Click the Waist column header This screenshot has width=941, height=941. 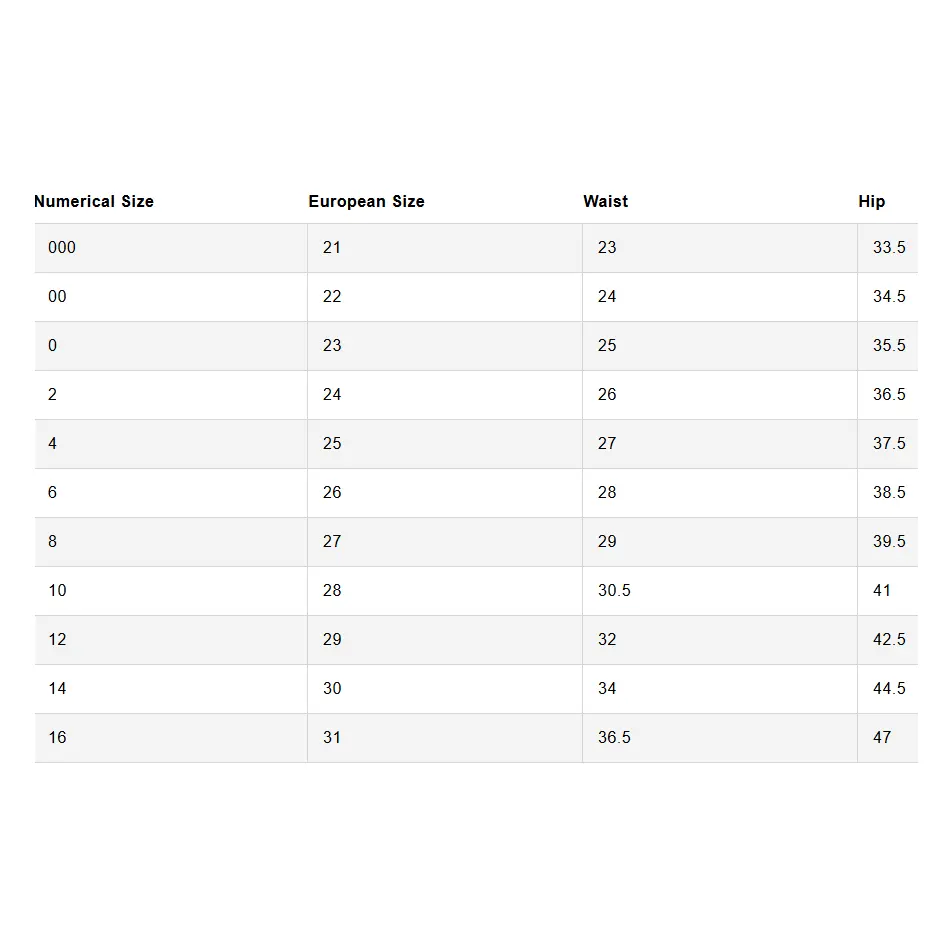pyautogui.click(x=605, y=201)
